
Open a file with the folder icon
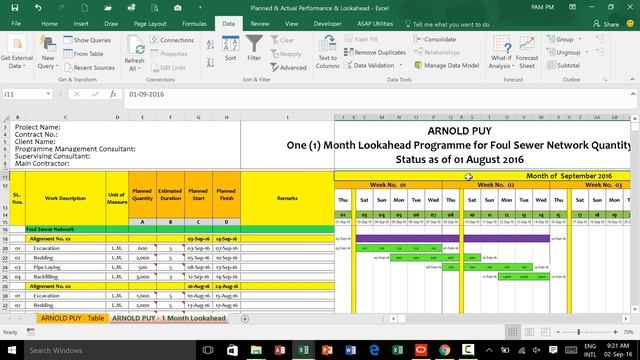click(108, 8)
